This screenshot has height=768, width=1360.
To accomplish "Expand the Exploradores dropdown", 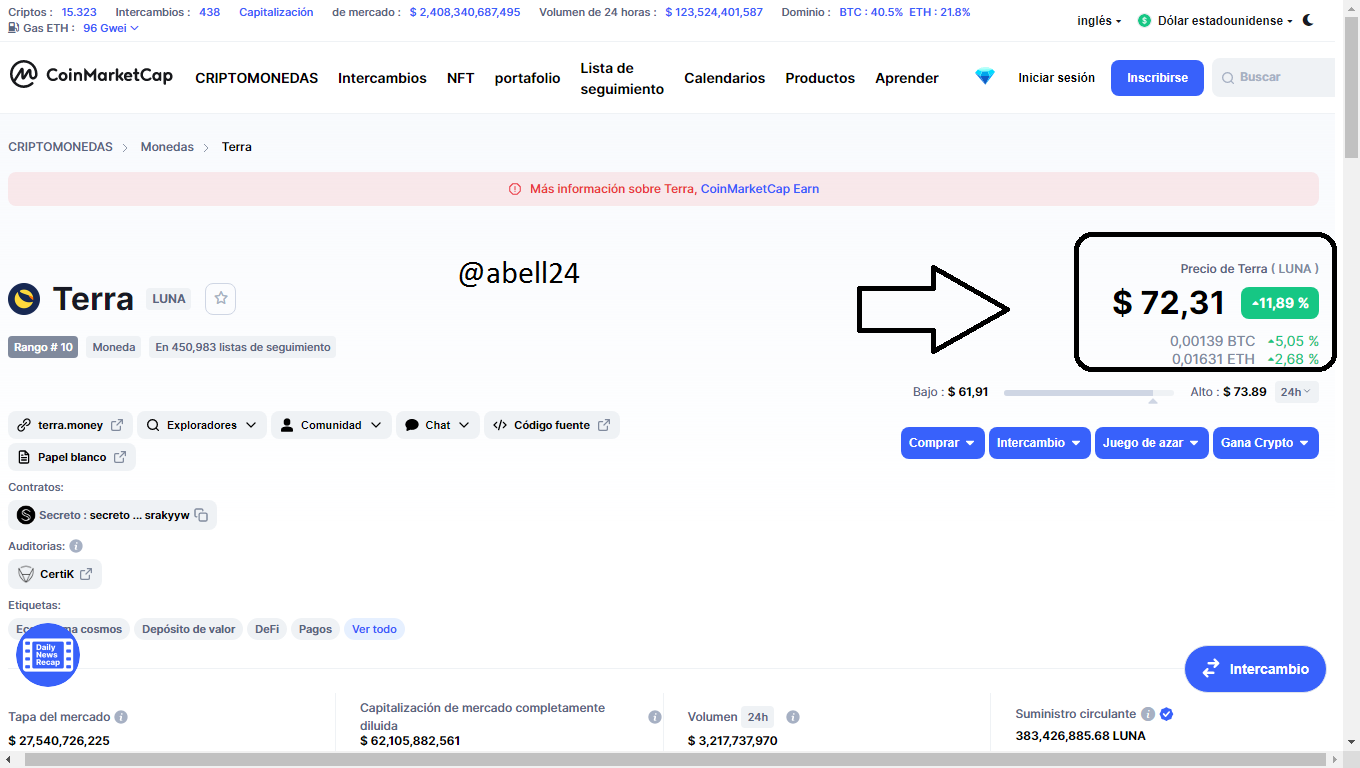I will 202,425.
